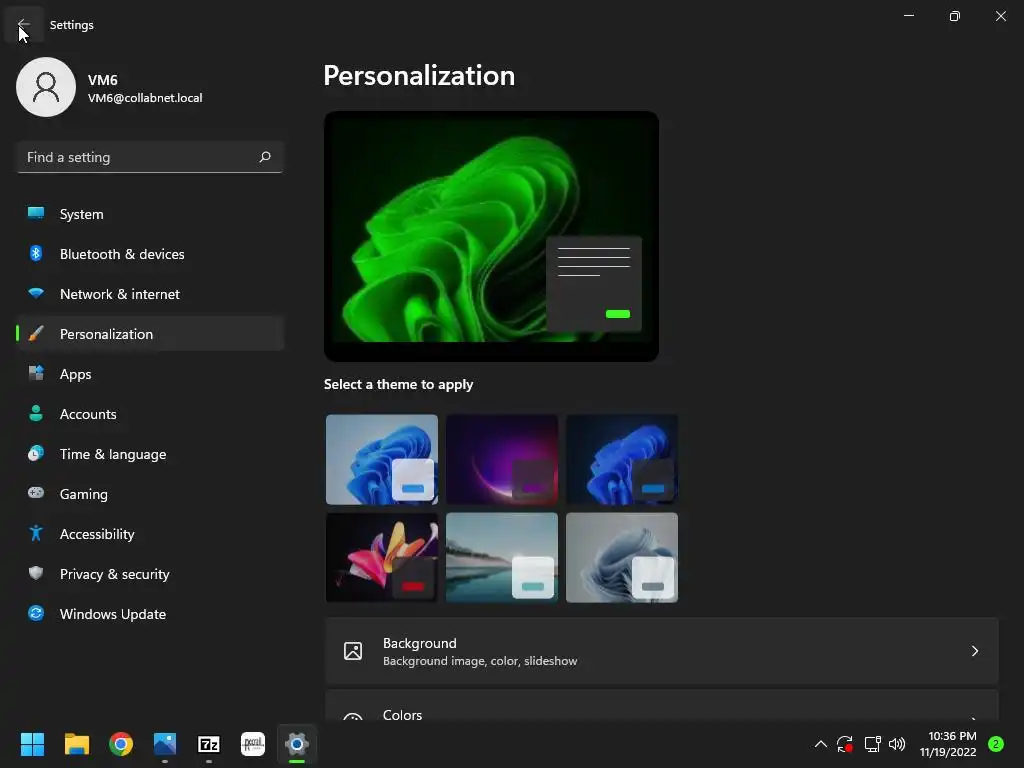Viewport: 1024px width, 768px height.
Task: Expand Background with its chevron arrow
Action: click(974, 651)
